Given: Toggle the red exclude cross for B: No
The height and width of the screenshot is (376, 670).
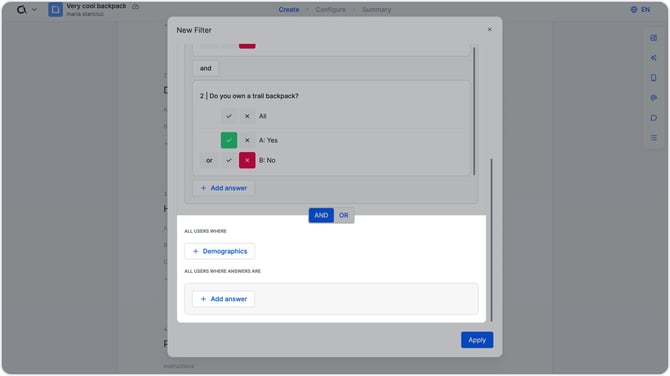Looking at the screenshot, I should tap(247, 160).
